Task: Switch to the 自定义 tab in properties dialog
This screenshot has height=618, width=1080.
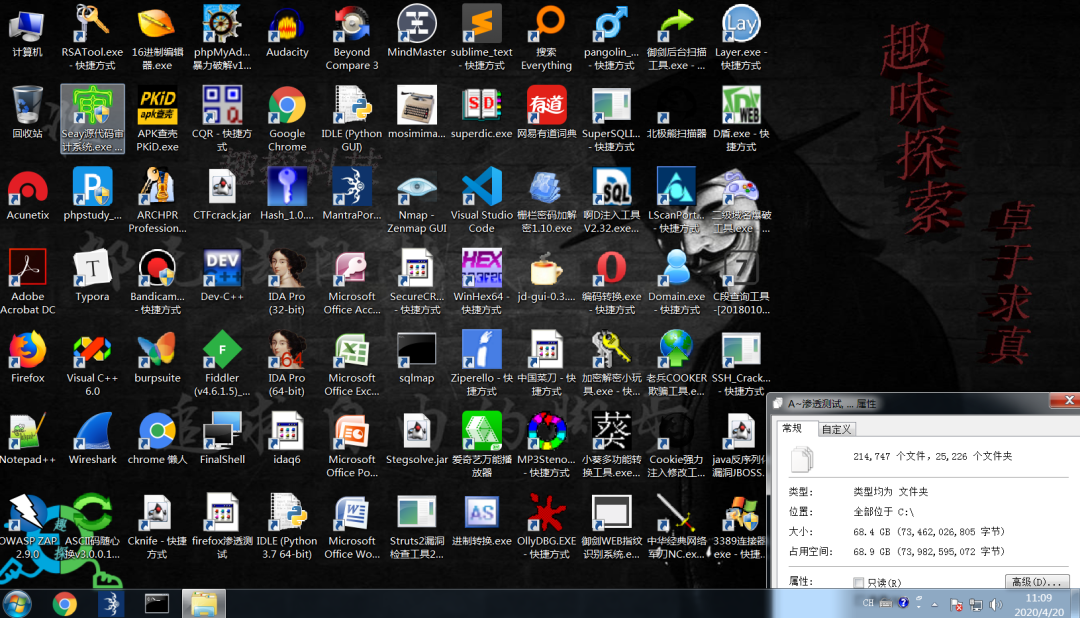Action: point(837,429)
